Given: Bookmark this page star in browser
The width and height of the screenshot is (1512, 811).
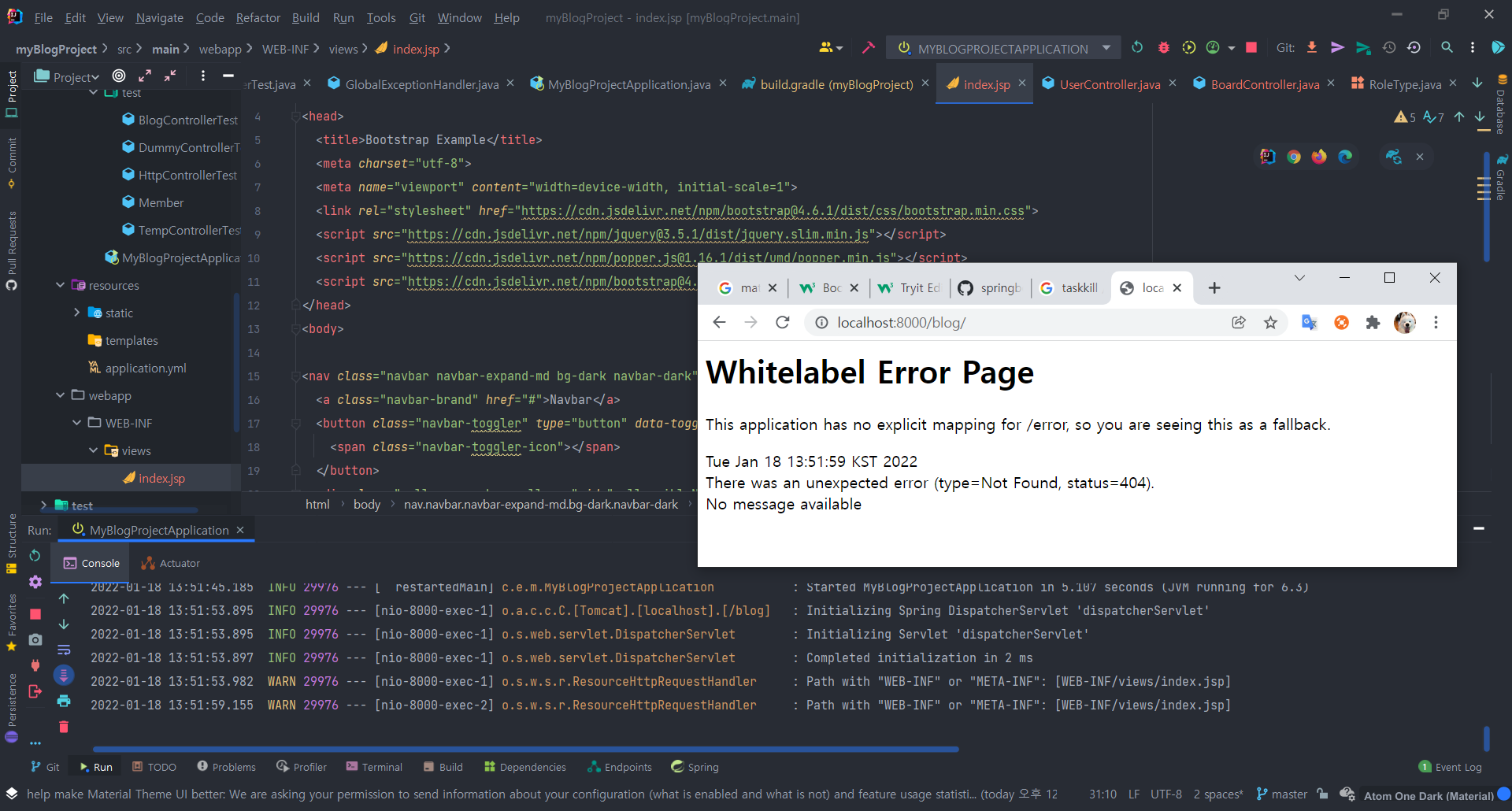Looking at the screenshot, I should (x=1270, y=322).
